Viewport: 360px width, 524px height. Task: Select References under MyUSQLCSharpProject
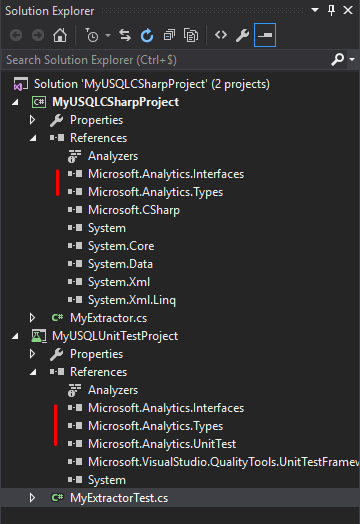pos(98,138)
